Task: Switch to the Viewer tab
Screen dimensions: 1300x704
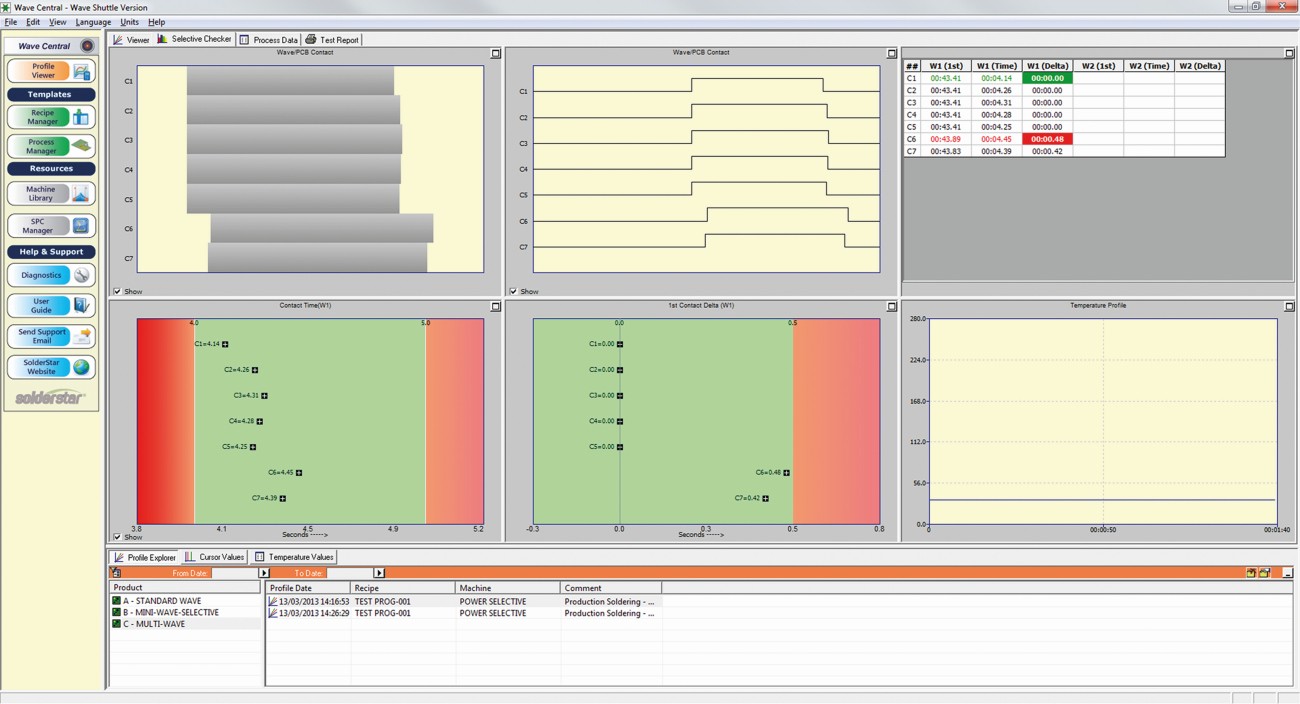Action: coord(131,40)
